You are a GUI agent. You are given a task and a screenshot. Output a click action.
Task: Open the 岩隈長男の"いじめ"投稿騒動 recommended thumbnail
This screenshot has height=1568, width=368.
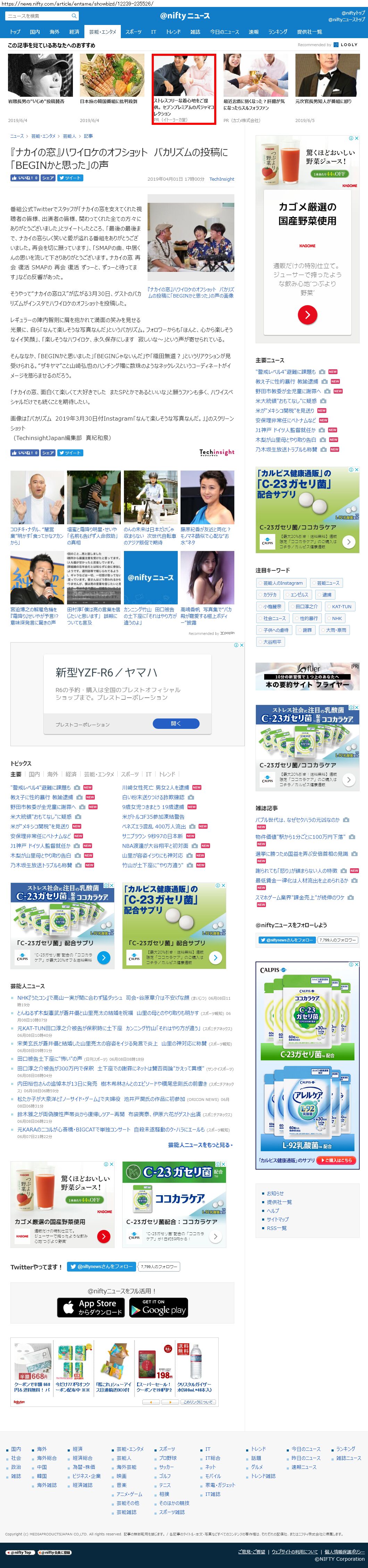pyautogui.click(x=40, y=75)
